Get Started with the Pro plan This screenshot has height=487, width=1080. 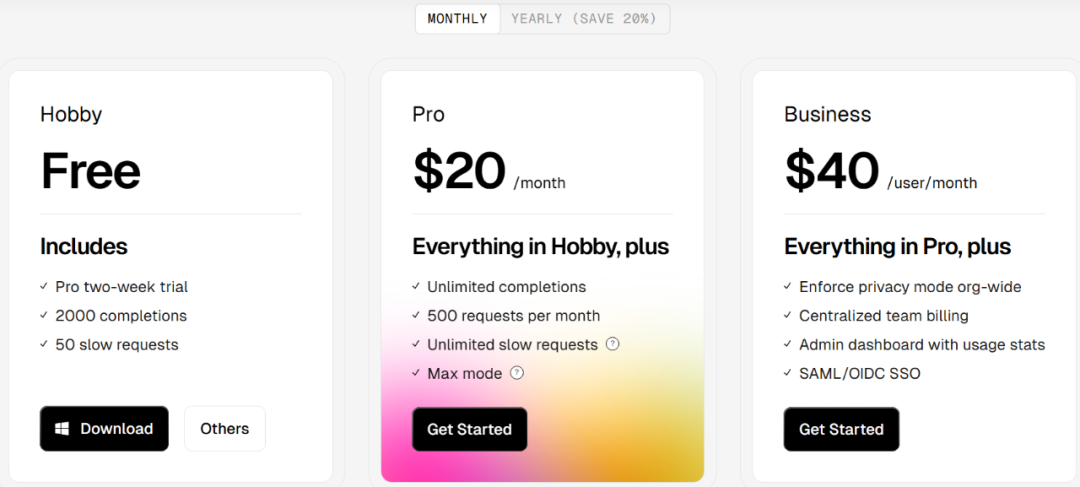[x=470, y=429]
